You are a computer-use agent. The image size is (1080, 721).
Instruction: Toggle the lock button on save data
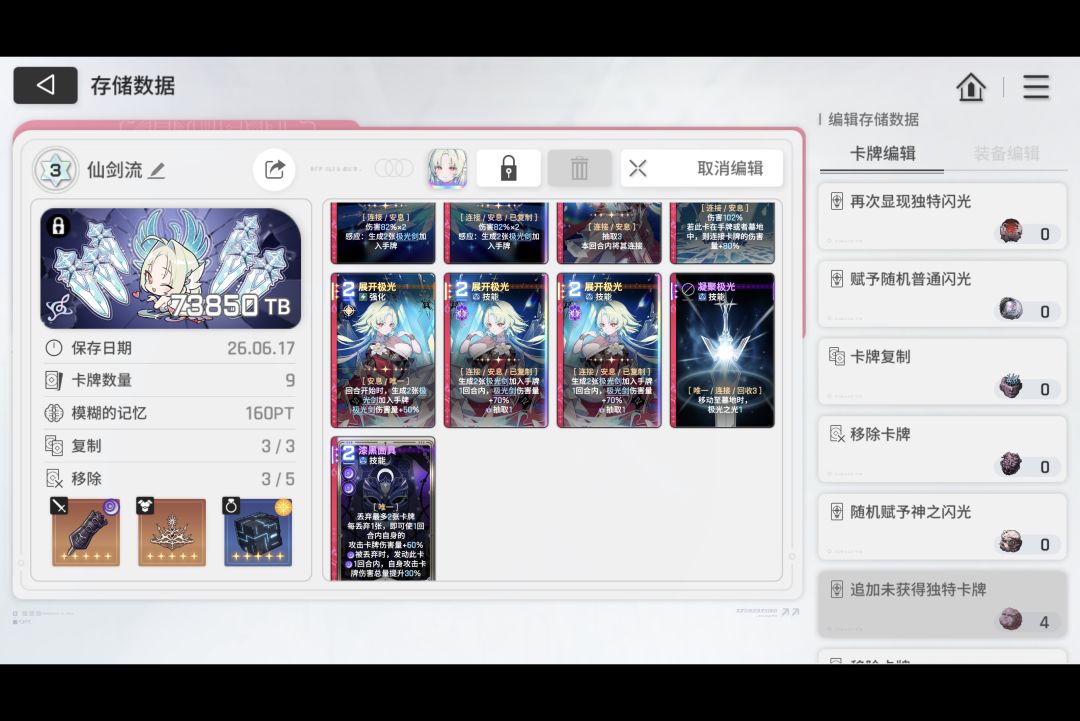click(508, 168)
